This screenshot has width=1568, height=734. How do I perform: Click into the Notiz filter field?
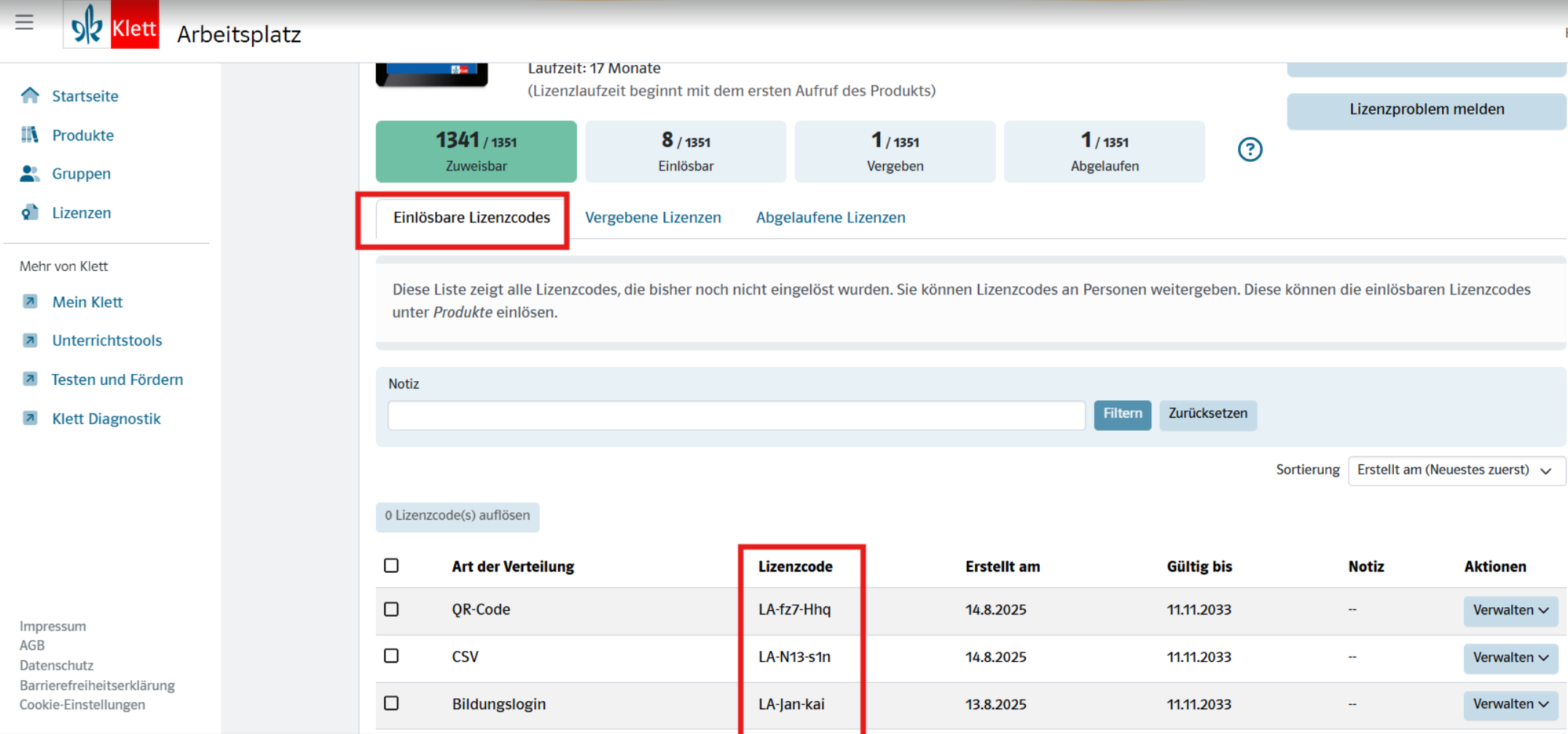pyautogui.click(x=736, y=415)
